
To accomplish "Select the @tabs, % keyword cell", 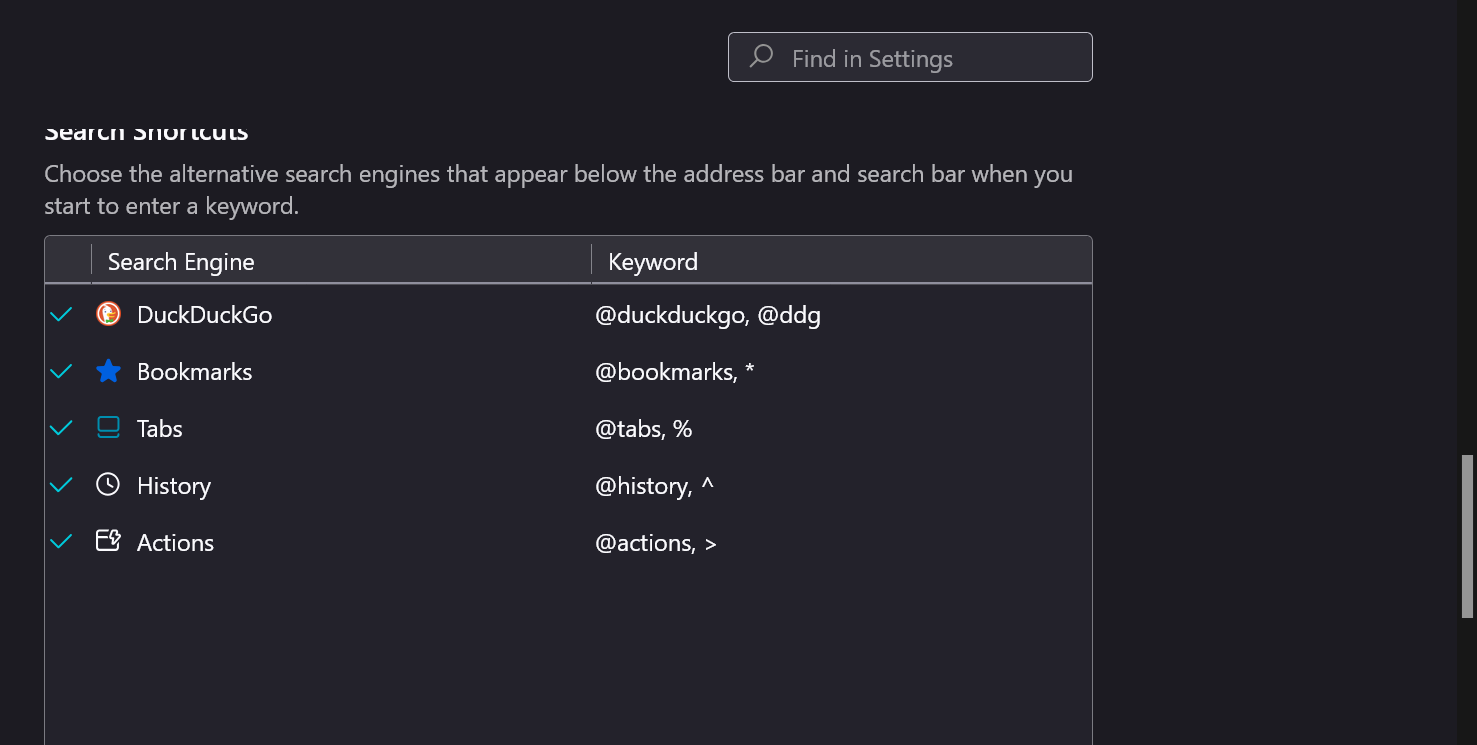I will (x=644, y=429).
